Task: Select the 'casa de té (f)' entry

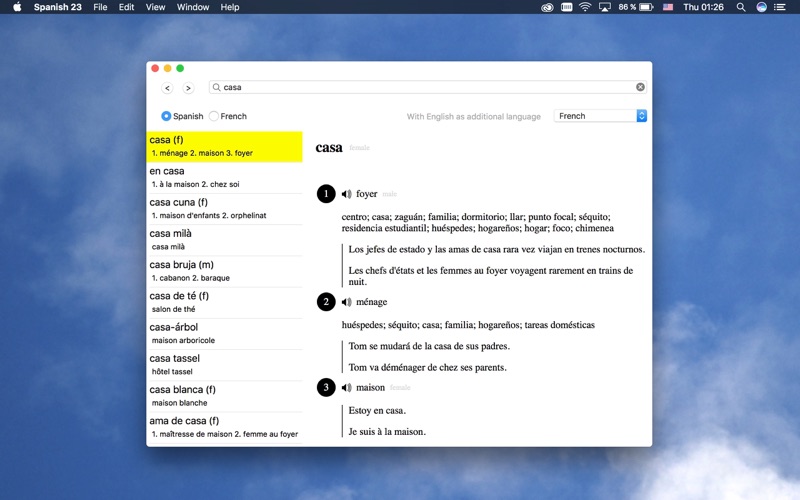Action: tap(224, 302)
